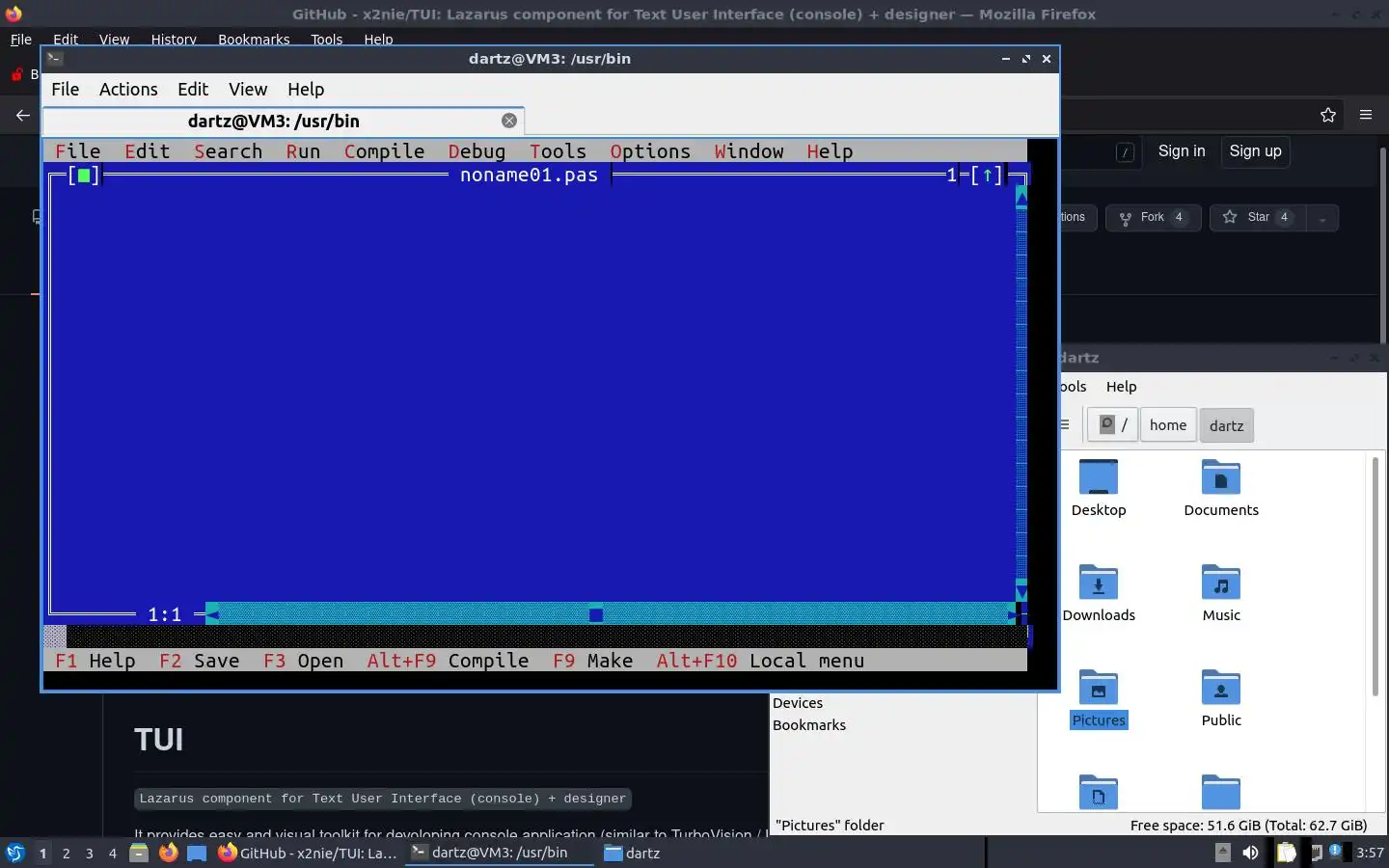The height and width of the screenshot is (868, 1389).
Task: Open the IDE Window menu
Action: [749, 151]
